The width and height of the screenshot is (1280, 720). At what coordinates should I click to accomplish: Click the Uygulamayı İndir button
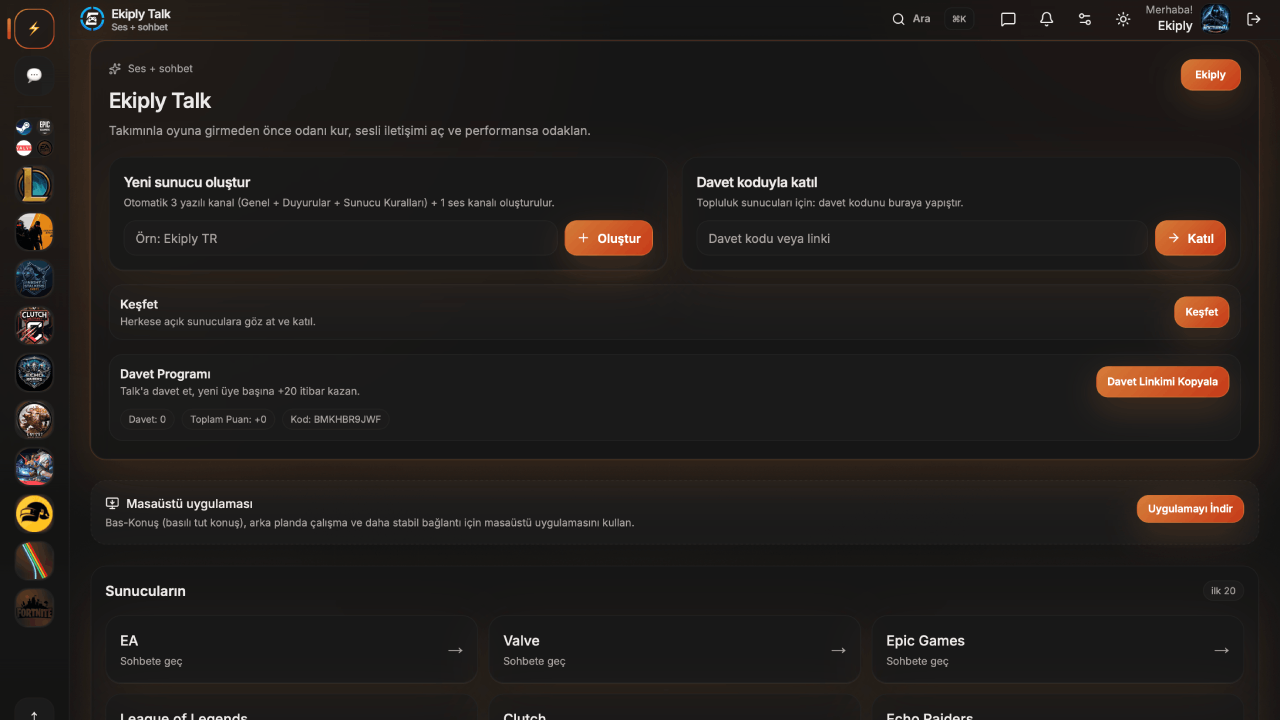coord(1190,508)
